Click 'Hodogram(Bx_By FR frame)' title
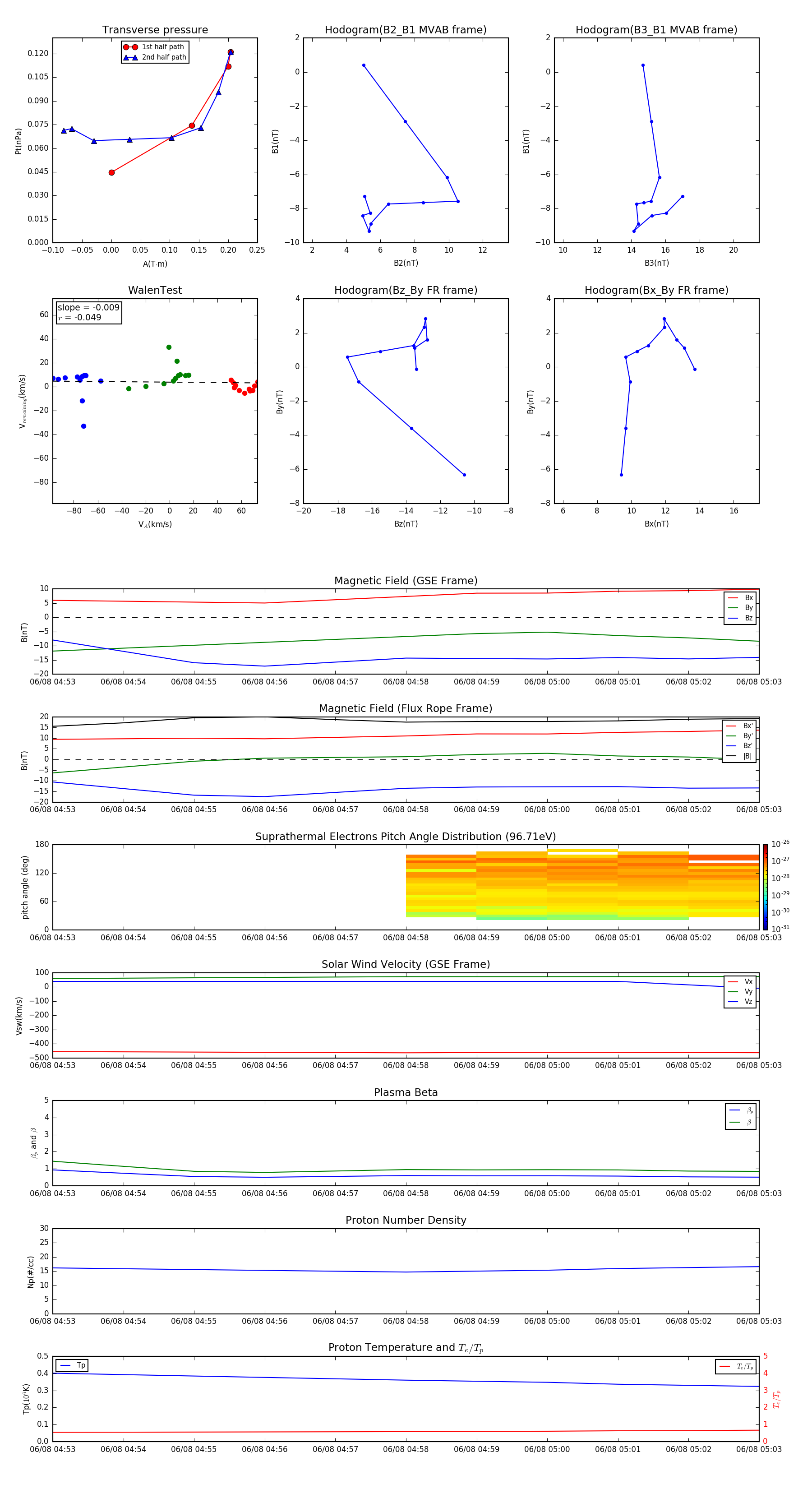This screenshot has height=1489, width=812. 656,290
